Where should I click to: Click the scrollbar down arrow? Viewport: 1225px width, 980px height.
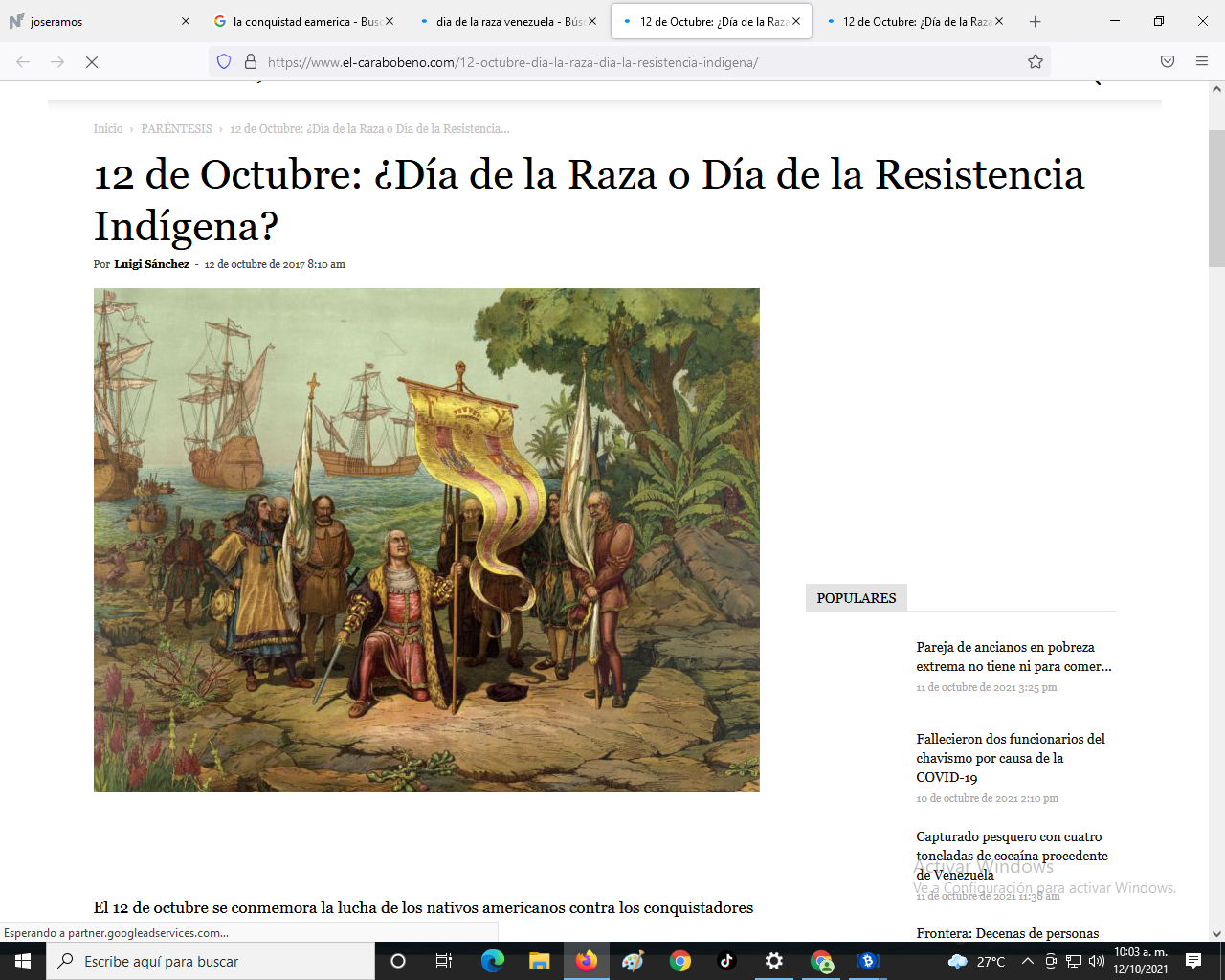point(1216,934)
